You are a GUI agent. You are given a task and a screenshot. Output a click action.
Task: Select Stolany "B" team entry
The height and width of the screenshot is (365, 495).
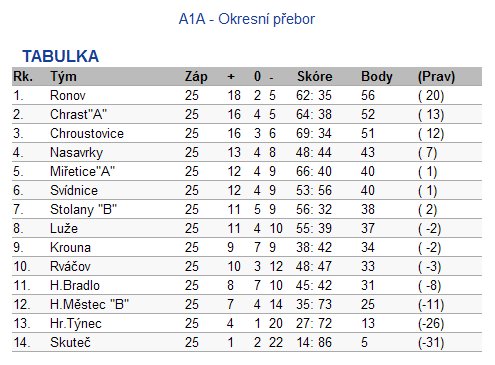[x=83, y=210]
